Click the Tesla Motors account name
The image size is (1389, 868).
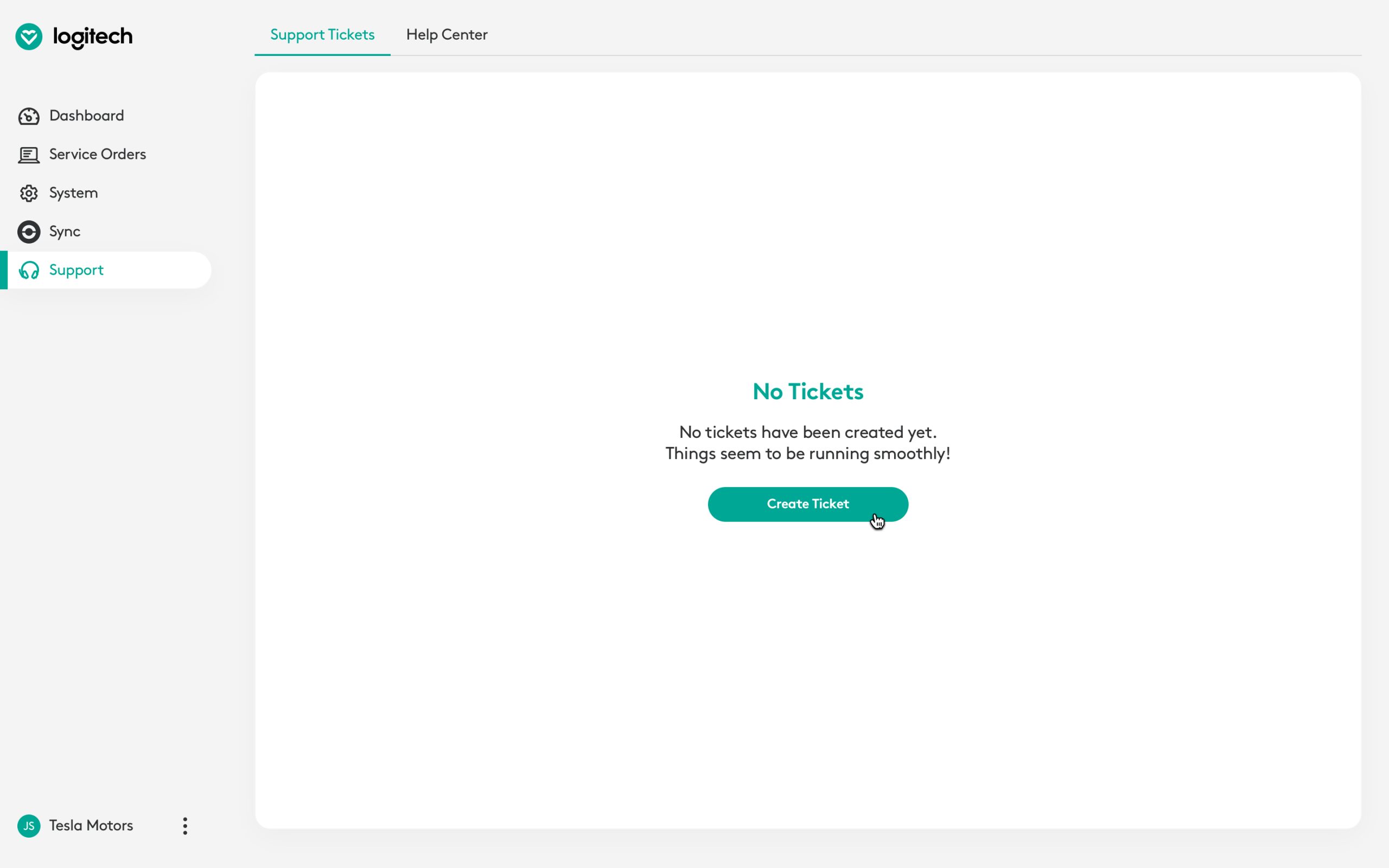[x=91, y=826]
